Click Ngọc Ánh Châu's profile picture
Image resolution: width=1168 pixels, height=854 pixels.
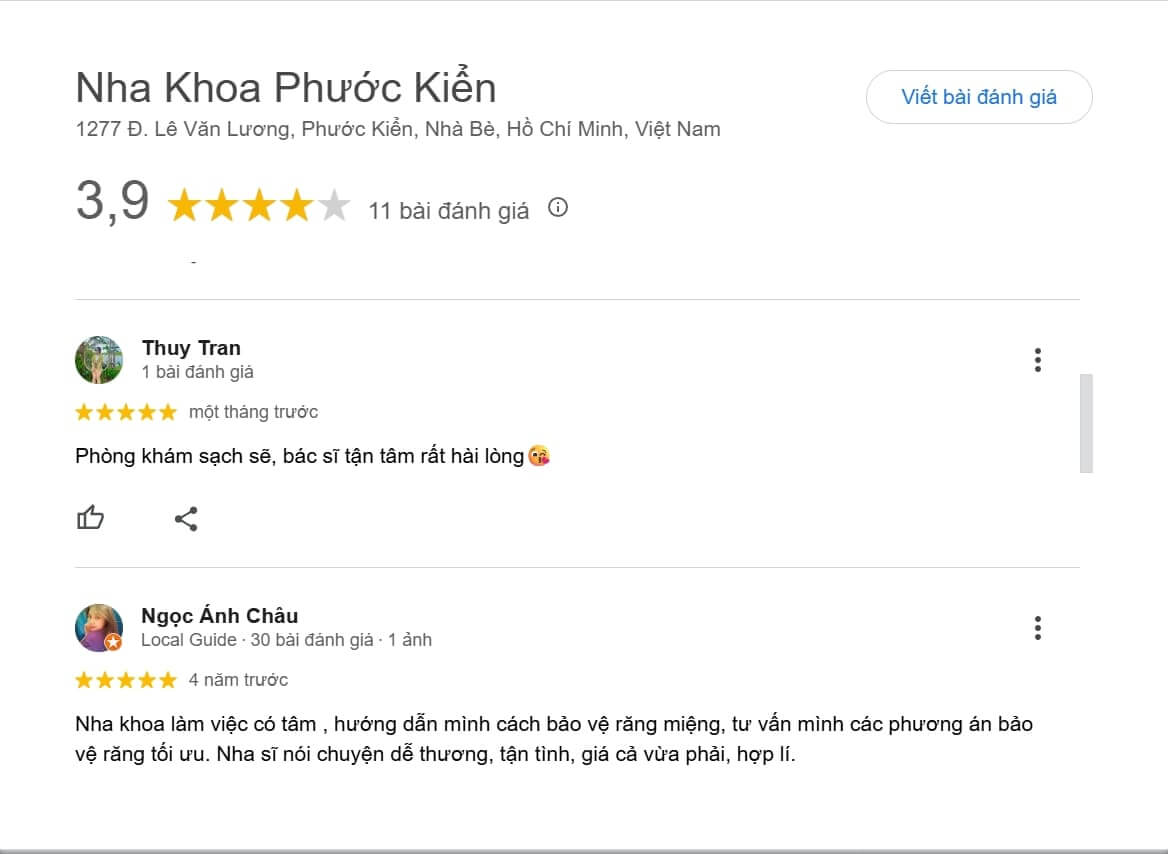click(99, 628)
